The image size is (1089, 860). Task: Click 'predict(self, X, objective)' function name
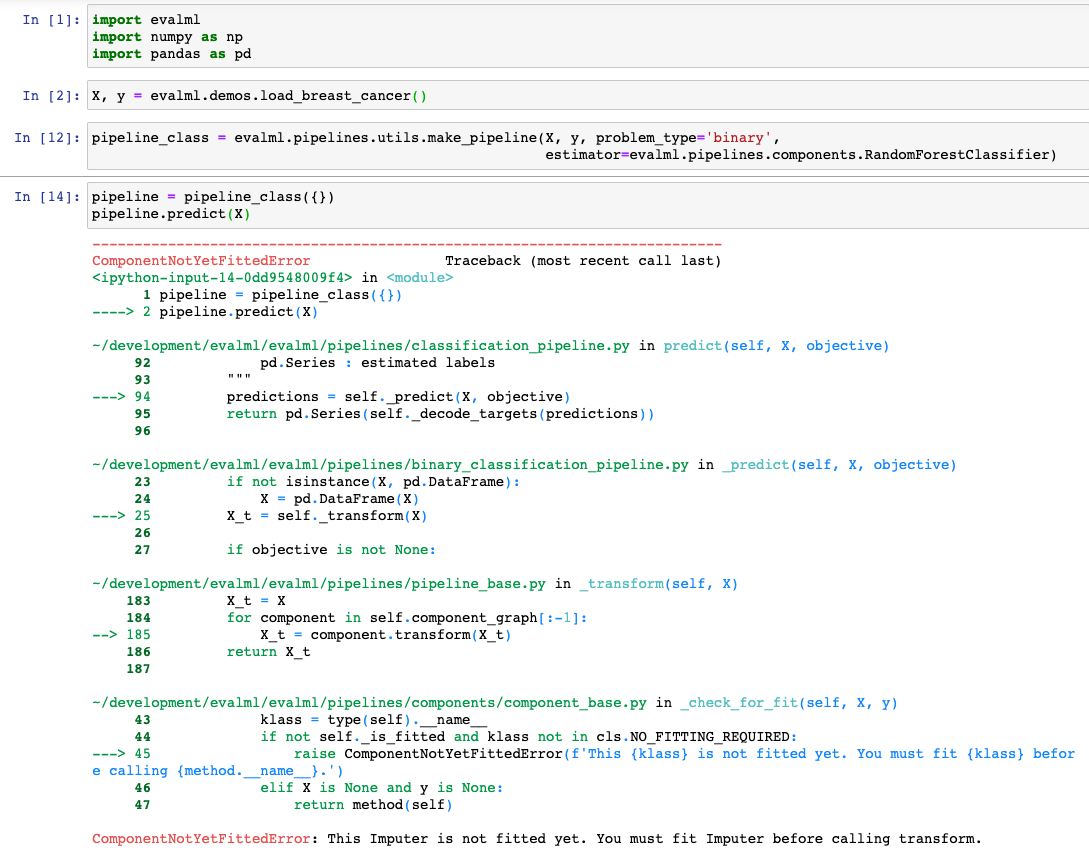coord(776,346)
